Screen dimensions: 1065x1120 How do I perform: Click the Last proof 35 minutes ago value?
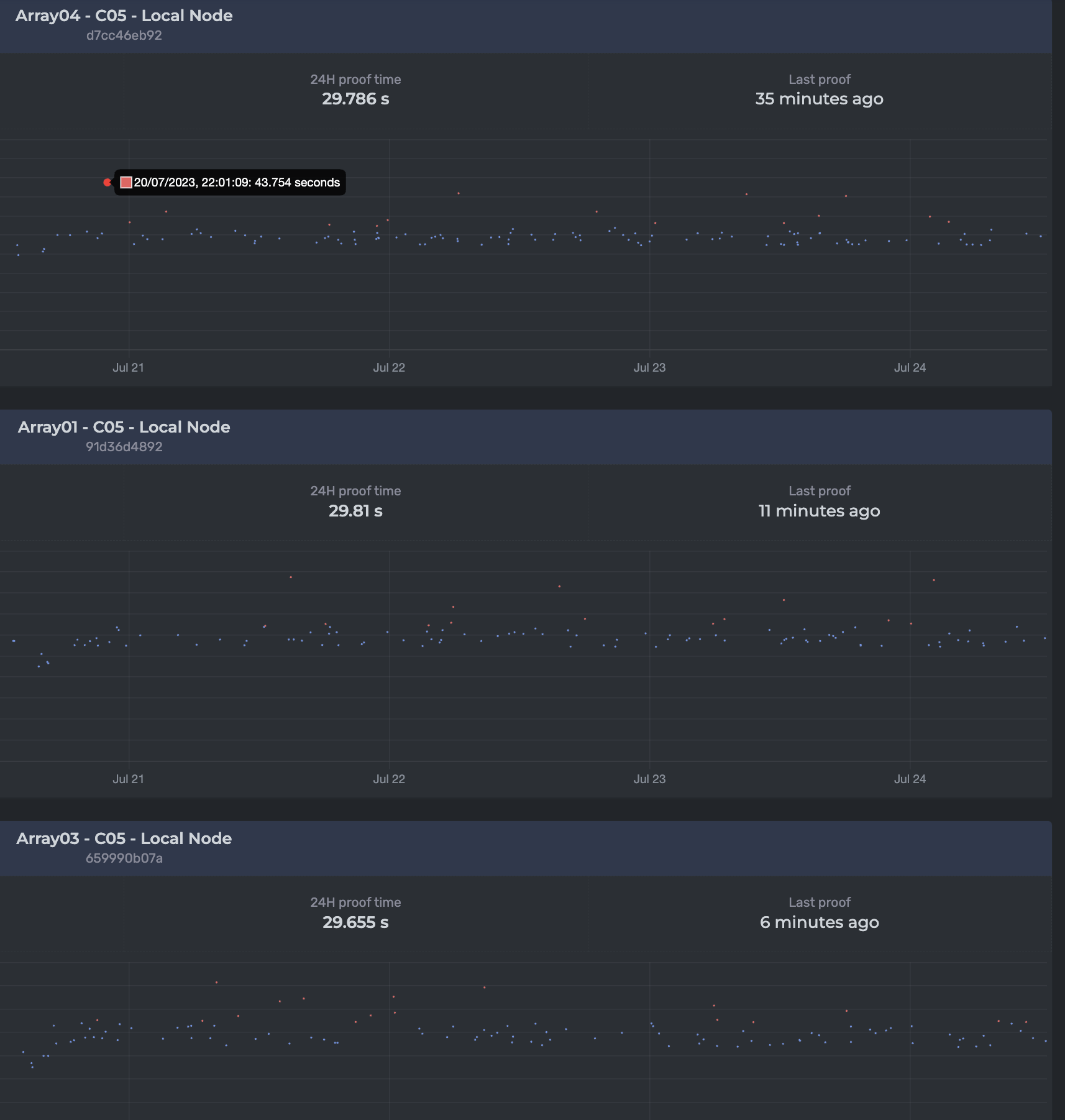tap(819, 99)
